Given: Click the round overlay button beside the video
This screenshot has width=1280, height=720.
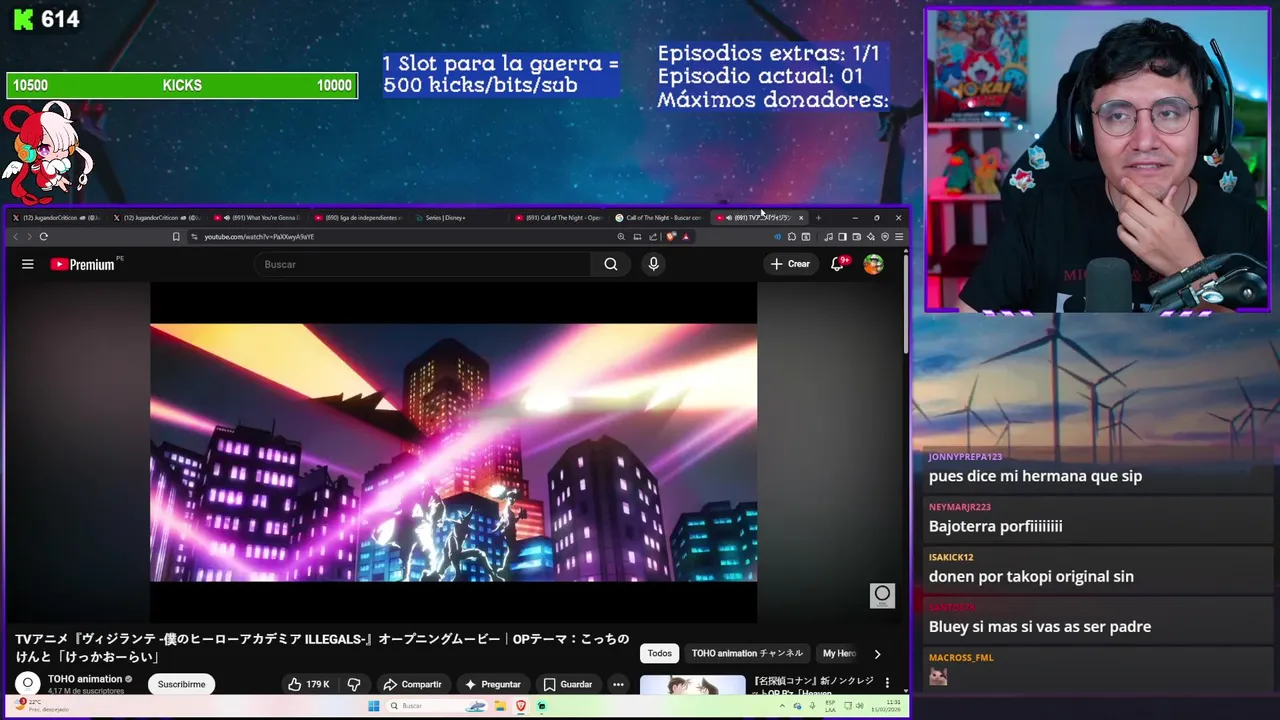Looking at the screenshot, I should [x=882, y=595].
